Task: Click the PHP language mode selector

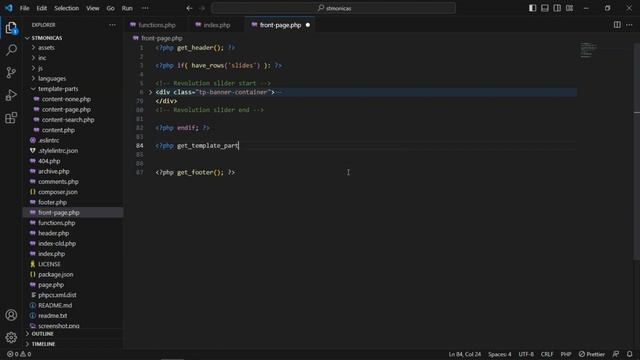Action: (565, 354)
